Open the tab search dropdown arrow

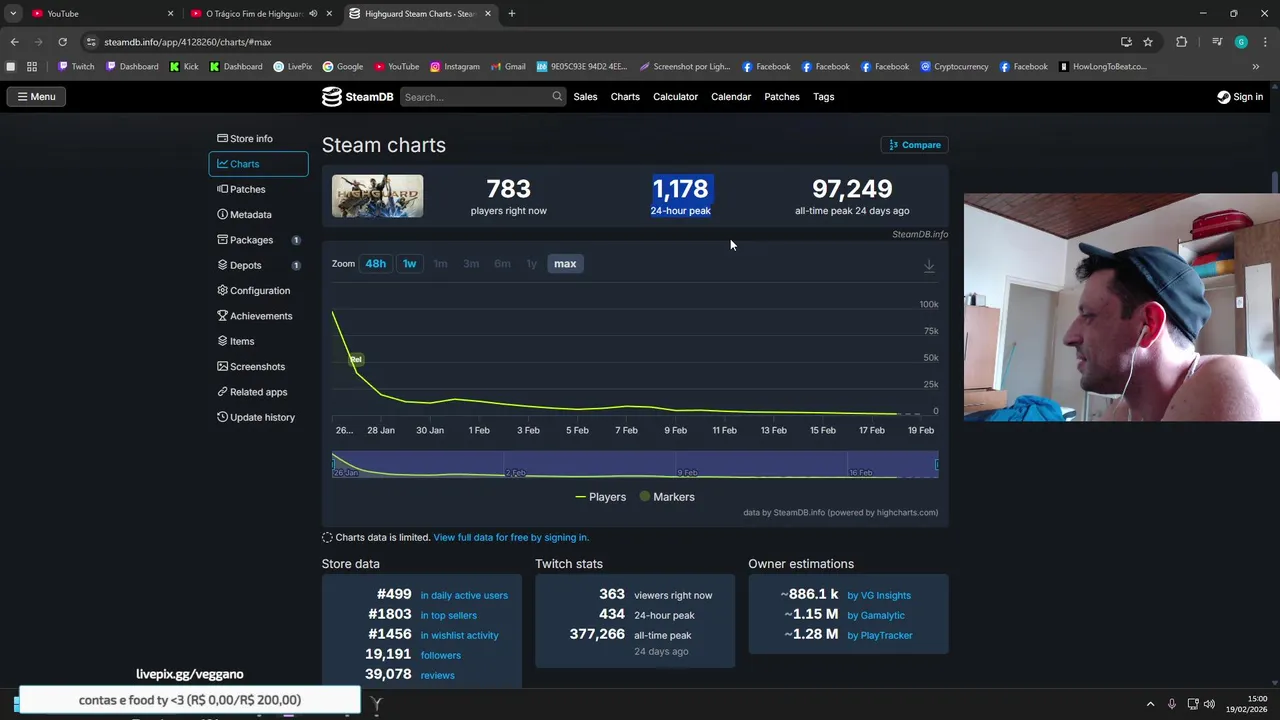13,14
